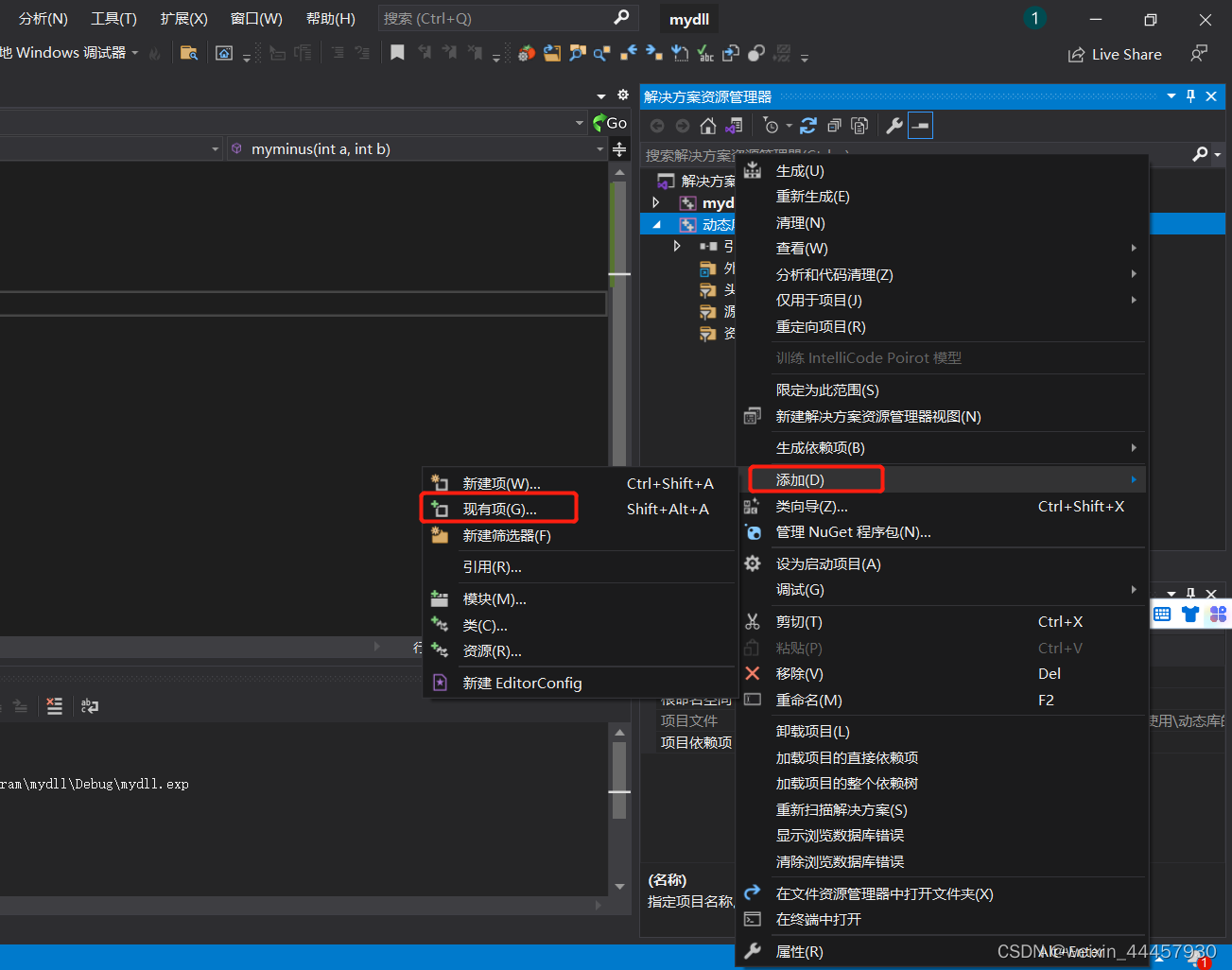Click the editor settings gear icon
Viewport: 1232px width, 970px height.
[623, 95]
